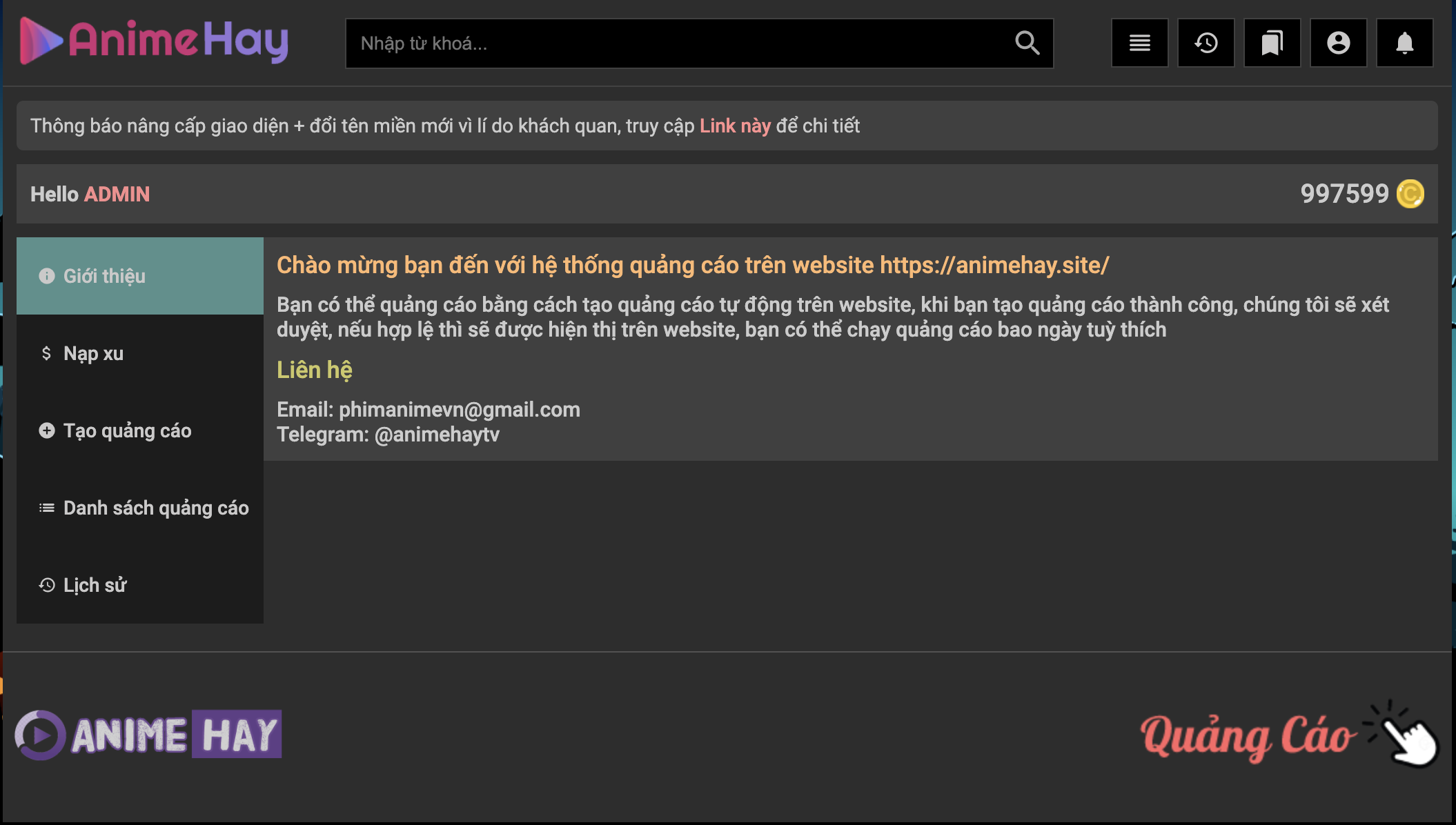Focus the 'Nhập từ khoá...' search field

pos(676,43)
